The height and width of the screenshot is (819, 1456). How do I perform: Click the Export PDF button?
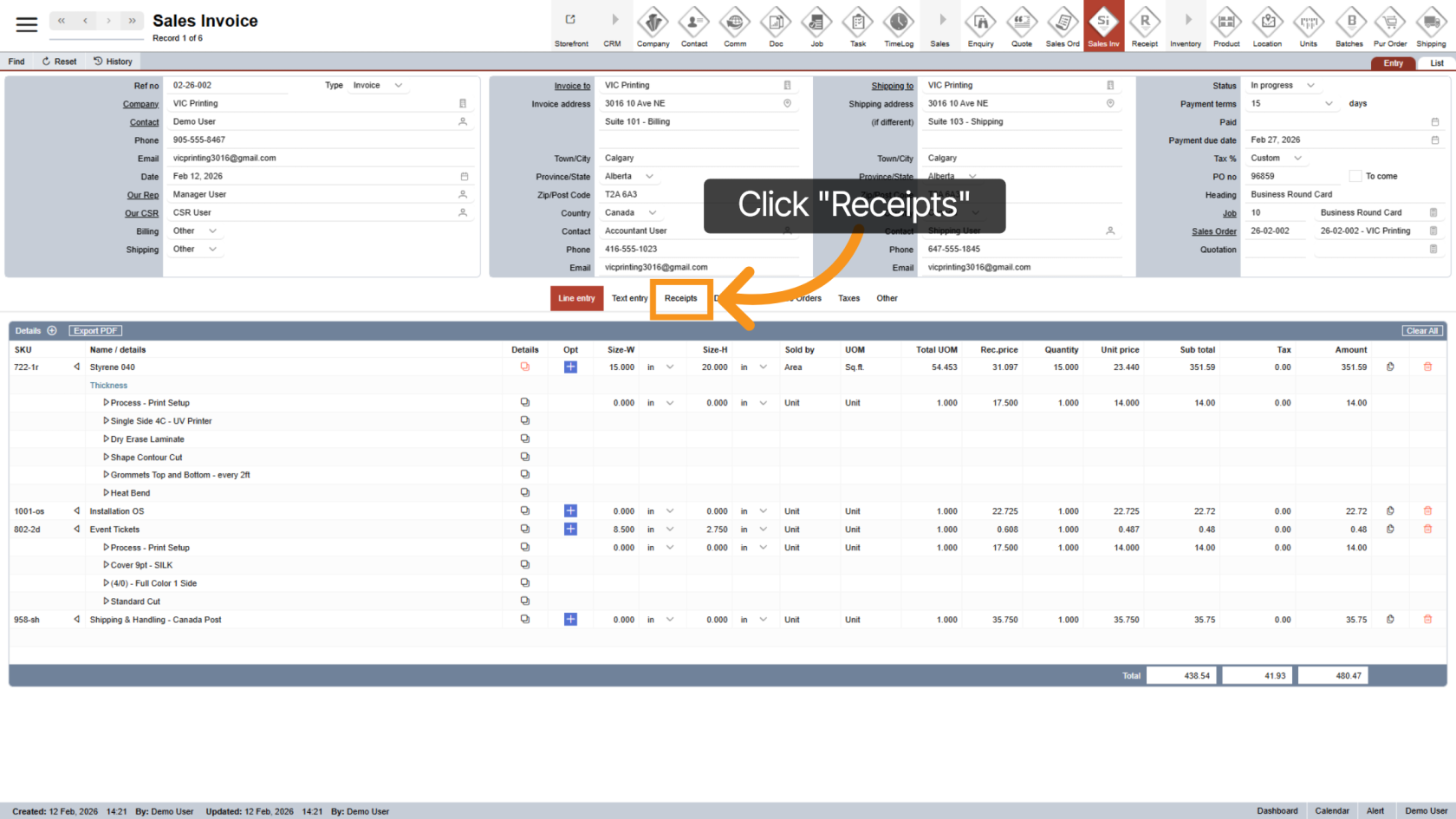(95, 331)
